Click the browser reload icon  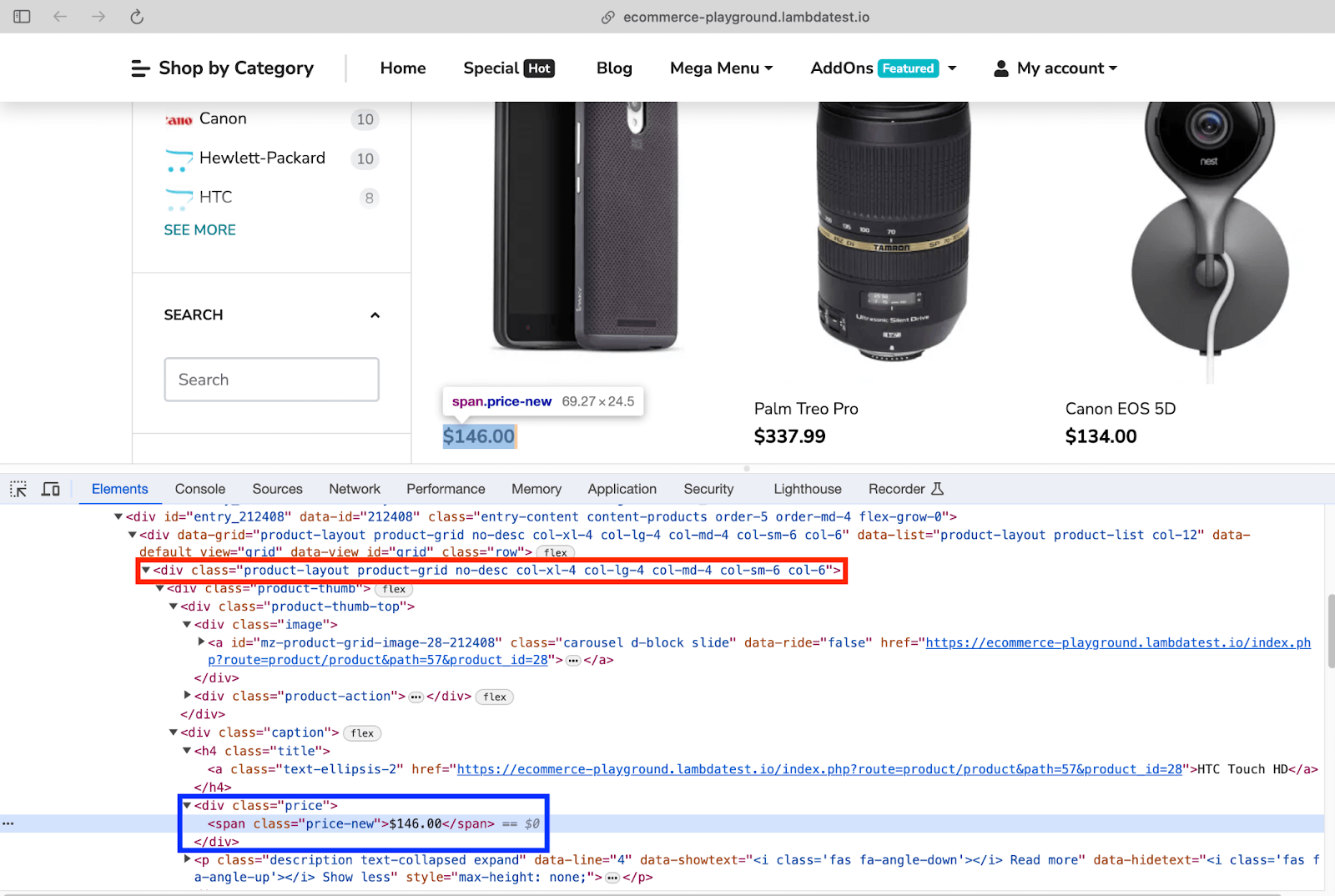136,16
